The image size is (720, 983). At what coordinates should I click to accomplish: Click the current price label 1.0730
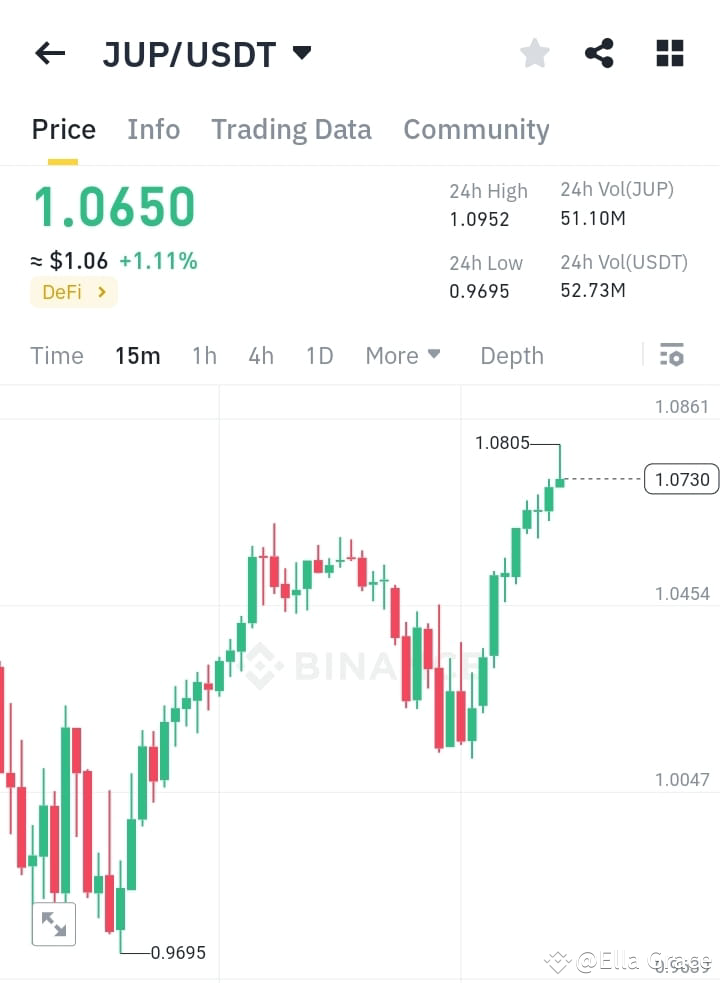tap(680, 479)
